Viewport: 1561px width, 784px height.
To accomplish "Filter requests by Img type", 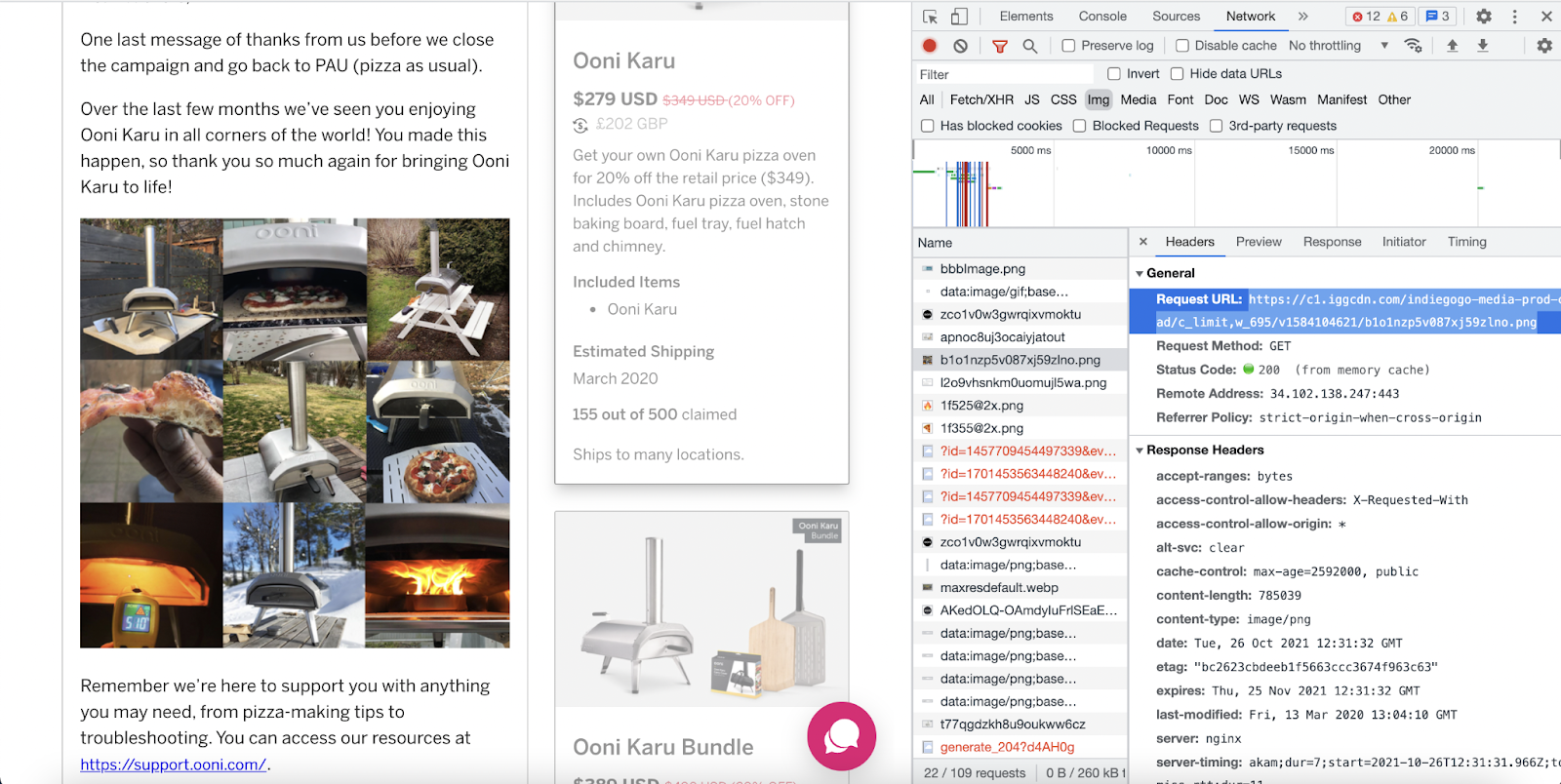I will point(1099,100).
